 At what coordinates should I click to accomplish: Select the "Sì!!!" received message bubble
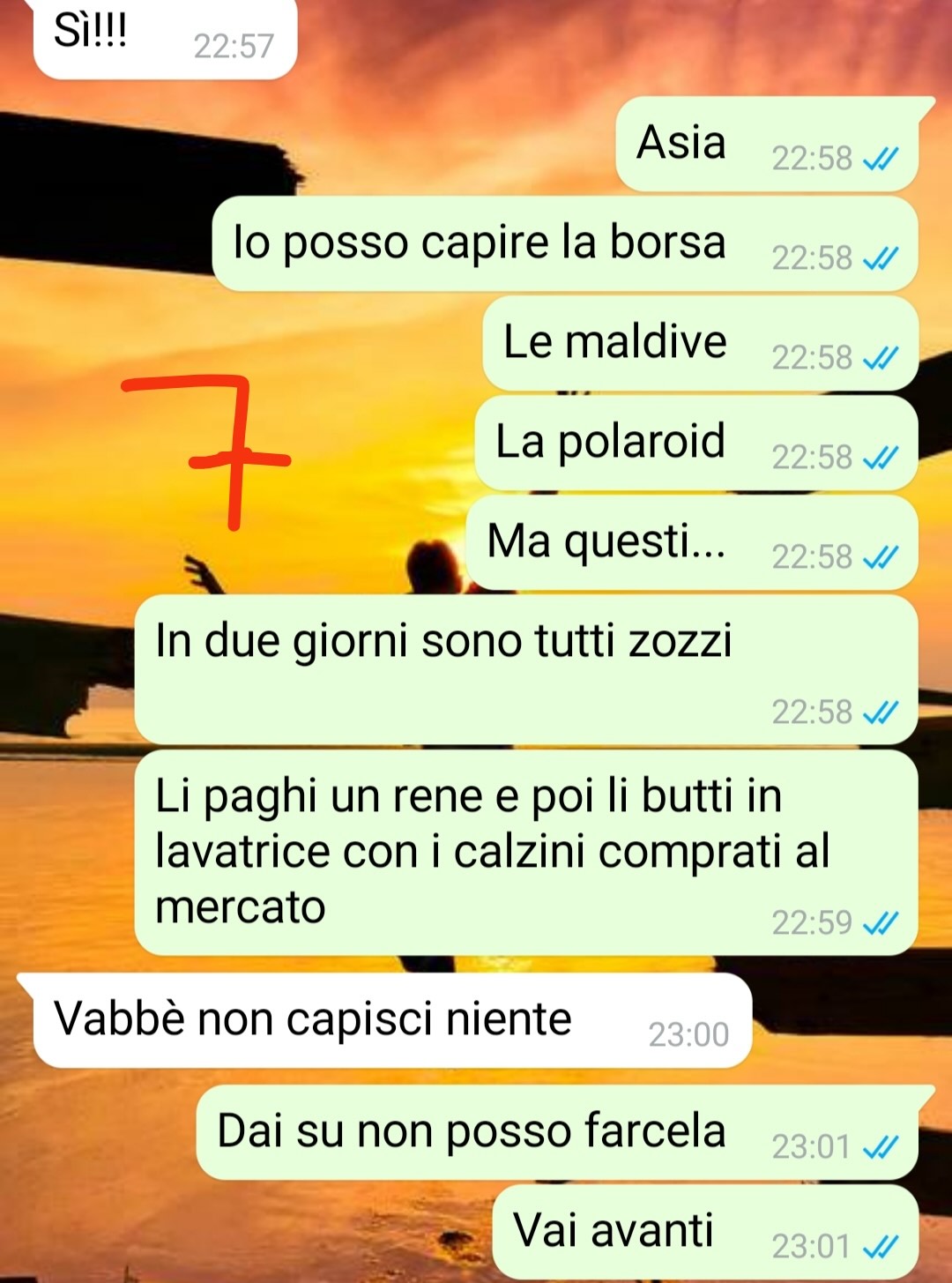pyautogui.click(x=165, y=38)
